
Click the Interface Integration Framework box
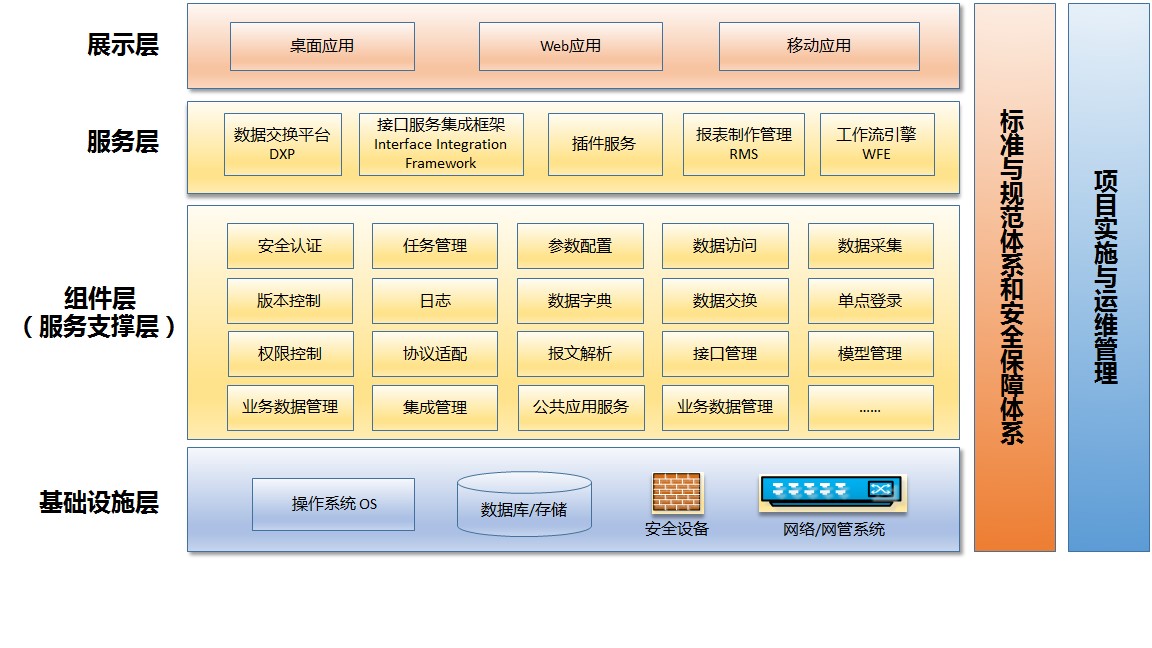point(441,144)
